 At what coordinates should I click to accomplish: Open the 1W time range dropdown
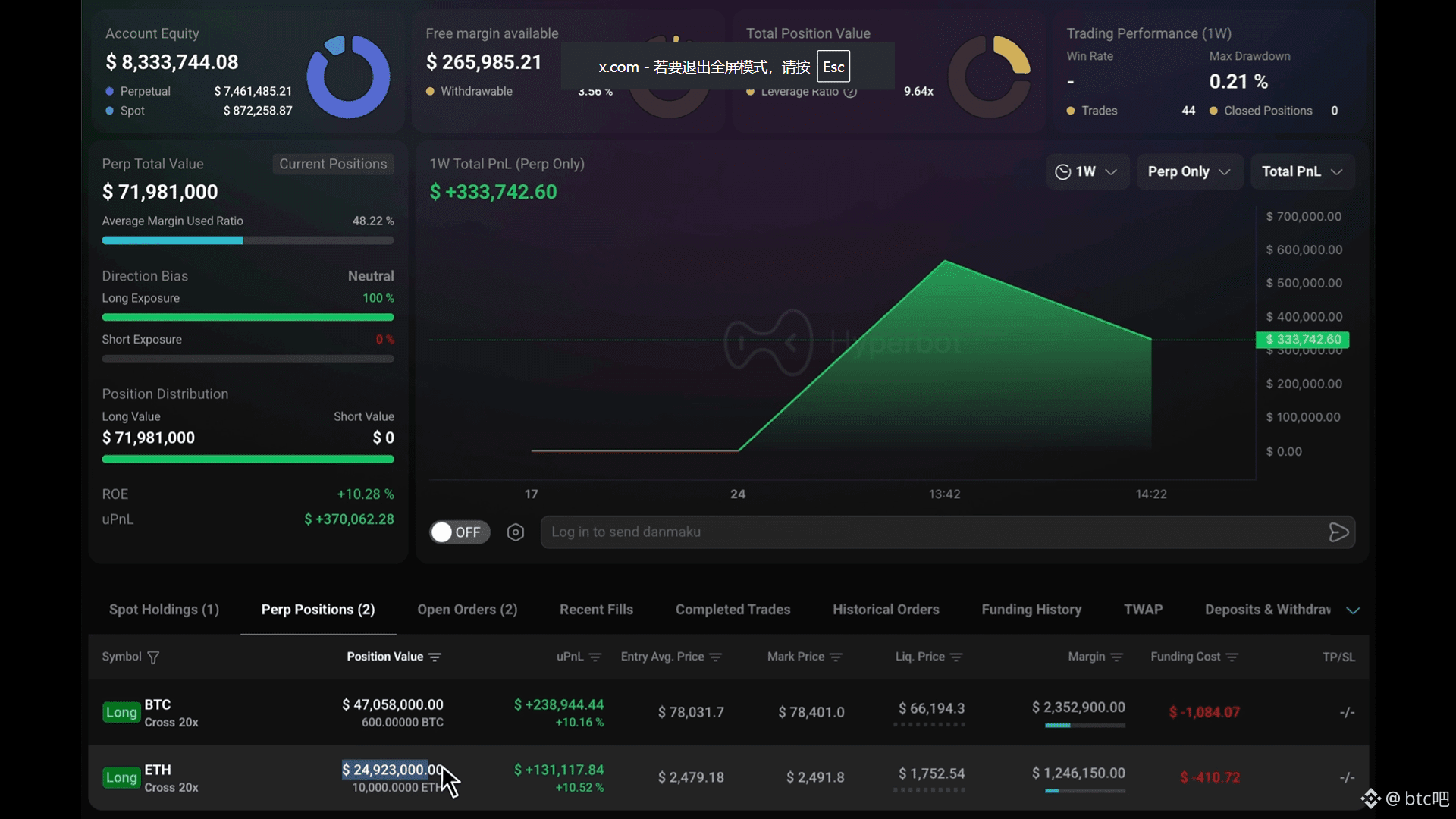1087,171
